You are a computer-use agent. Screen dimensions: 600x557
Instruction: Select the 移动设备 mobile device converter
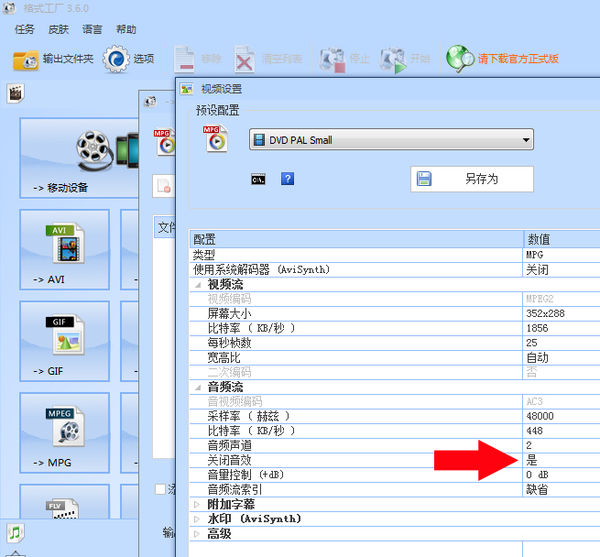[79, 158]
